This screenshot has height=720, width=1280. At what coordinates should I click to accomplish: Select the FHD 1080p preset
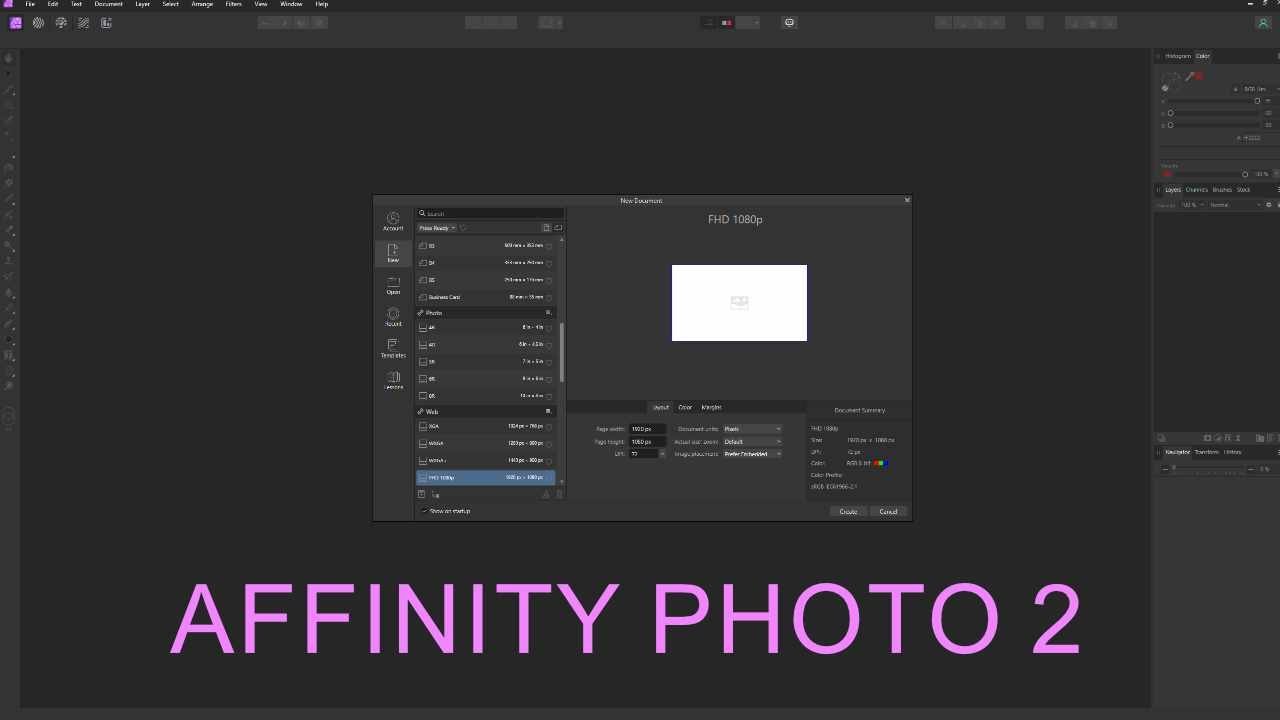(486, 478)
